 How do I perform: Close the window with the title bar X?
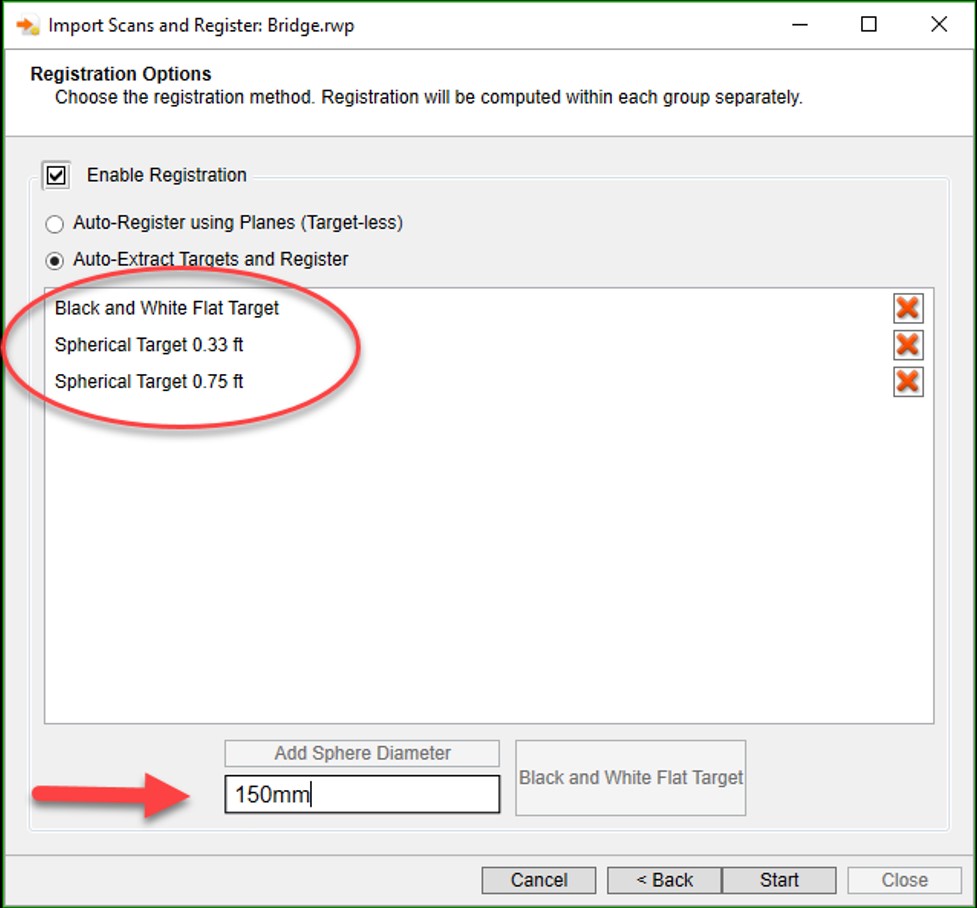(939, 25)
